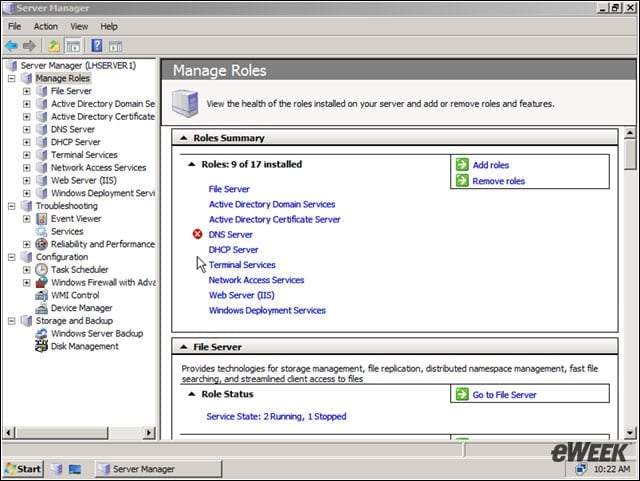Click the Add roles link
This screenshot has height=481, width=640.
491,165
